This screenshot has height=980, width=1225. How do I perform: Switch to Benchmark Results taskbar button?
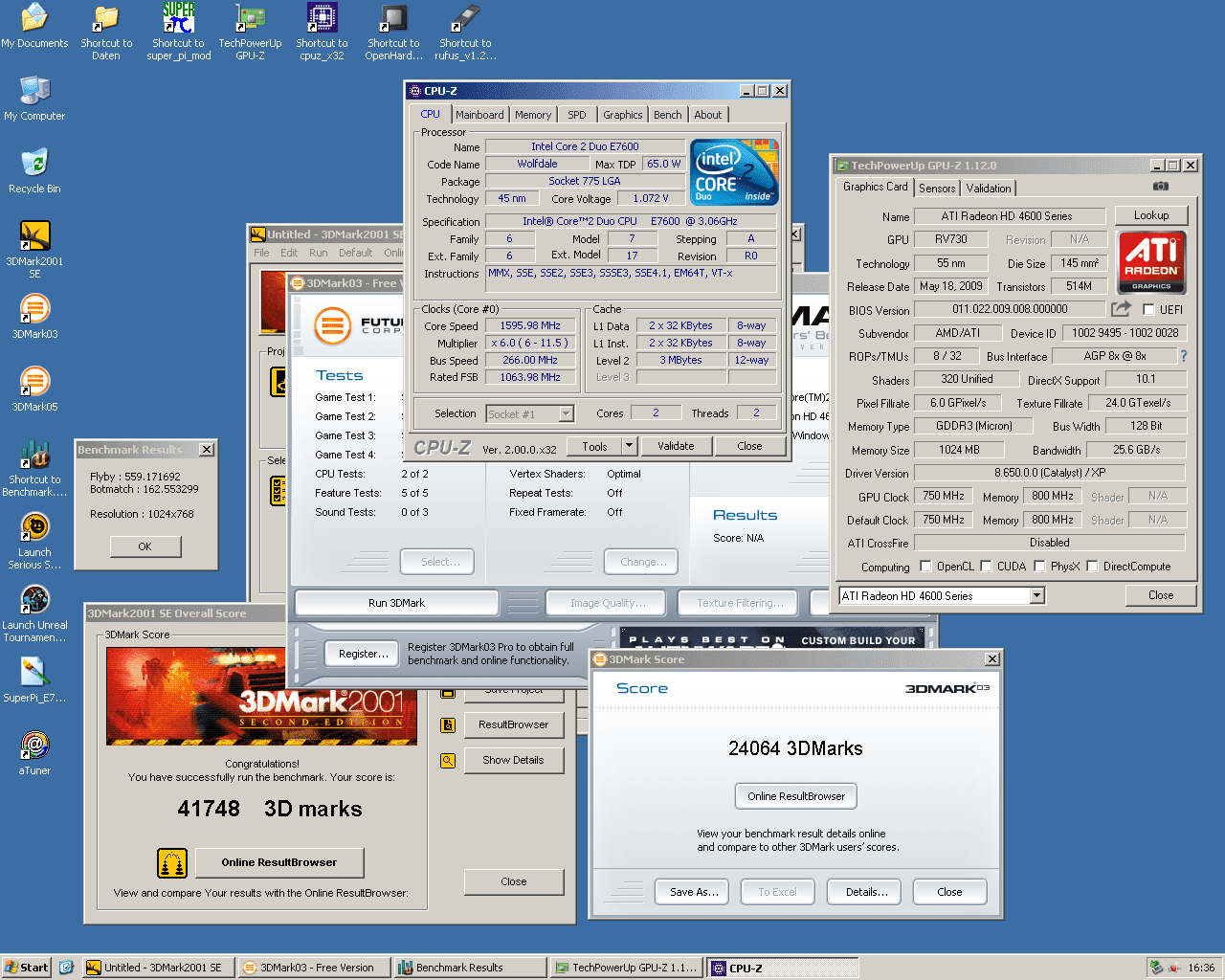tap(470, 968)
